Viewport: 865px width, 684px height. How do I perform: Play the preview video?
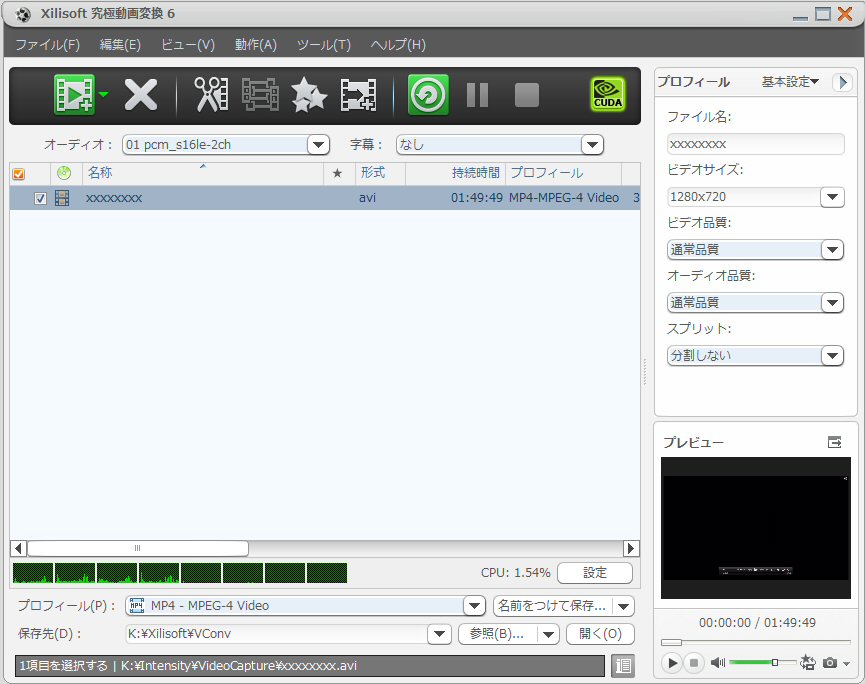point(672,662)
